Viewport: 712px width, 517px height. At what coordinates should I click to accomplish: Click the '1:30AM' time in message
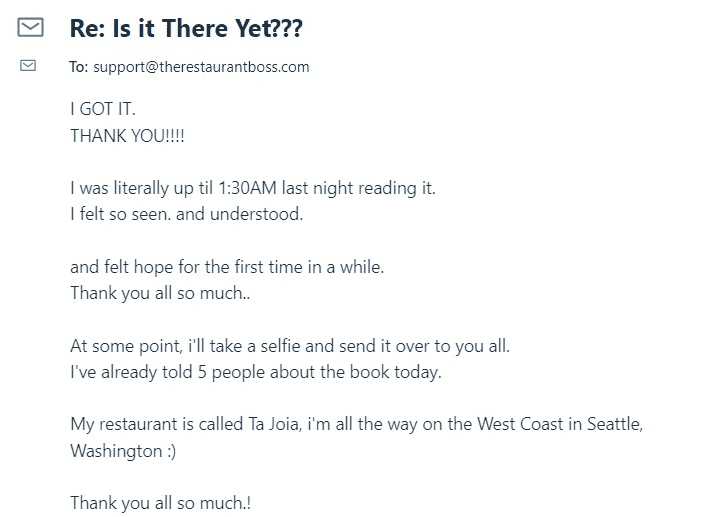tap(247, 188)
